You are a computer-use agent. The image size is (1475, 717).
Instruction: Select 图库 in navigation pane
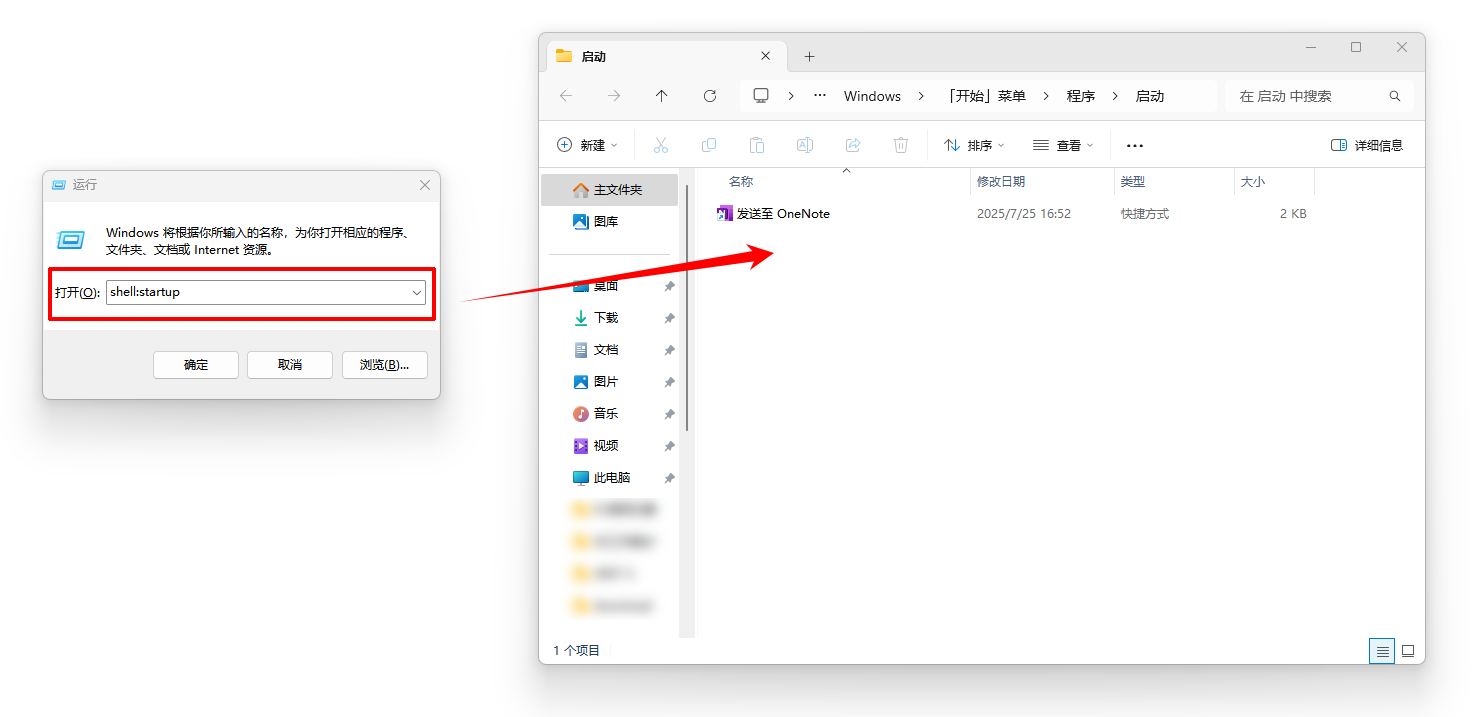point(610,222)
